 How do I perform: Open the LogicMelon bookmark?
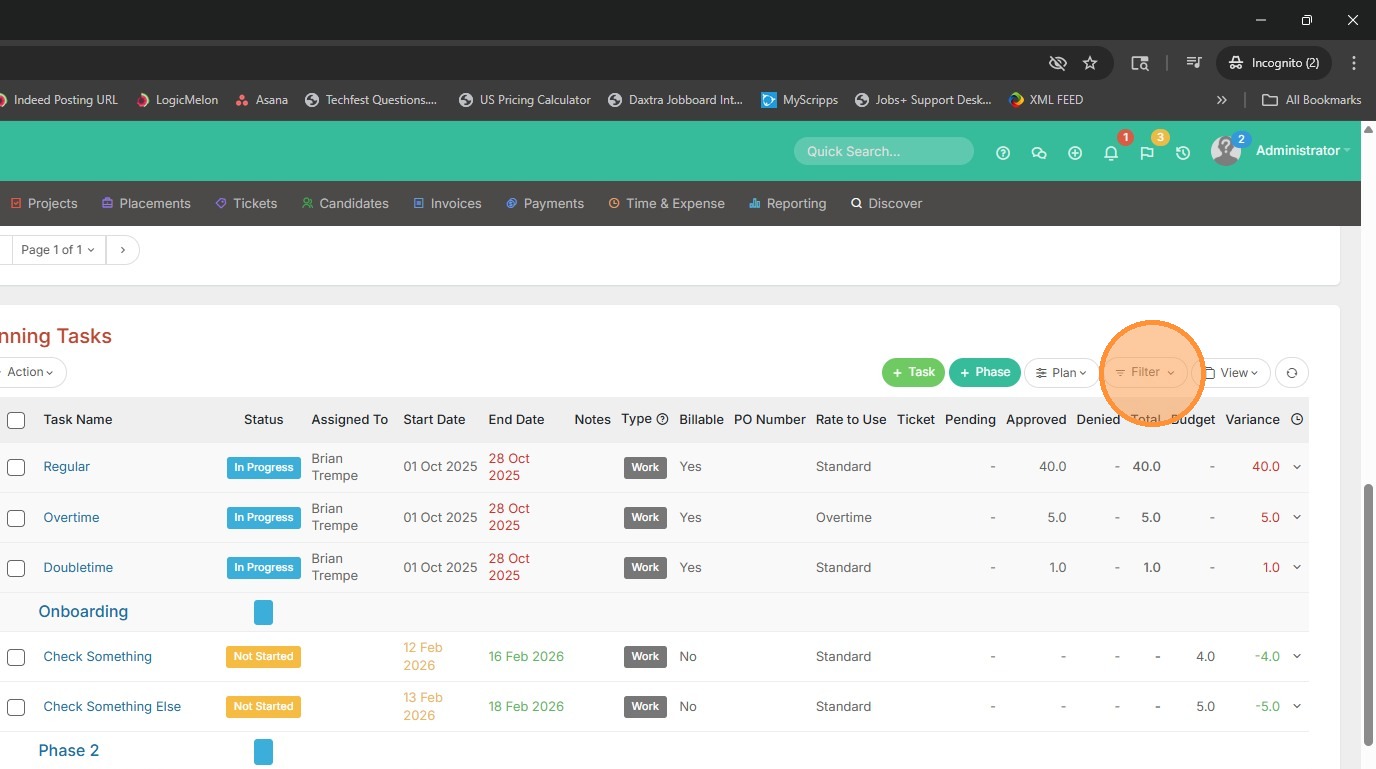pos(177,100)
